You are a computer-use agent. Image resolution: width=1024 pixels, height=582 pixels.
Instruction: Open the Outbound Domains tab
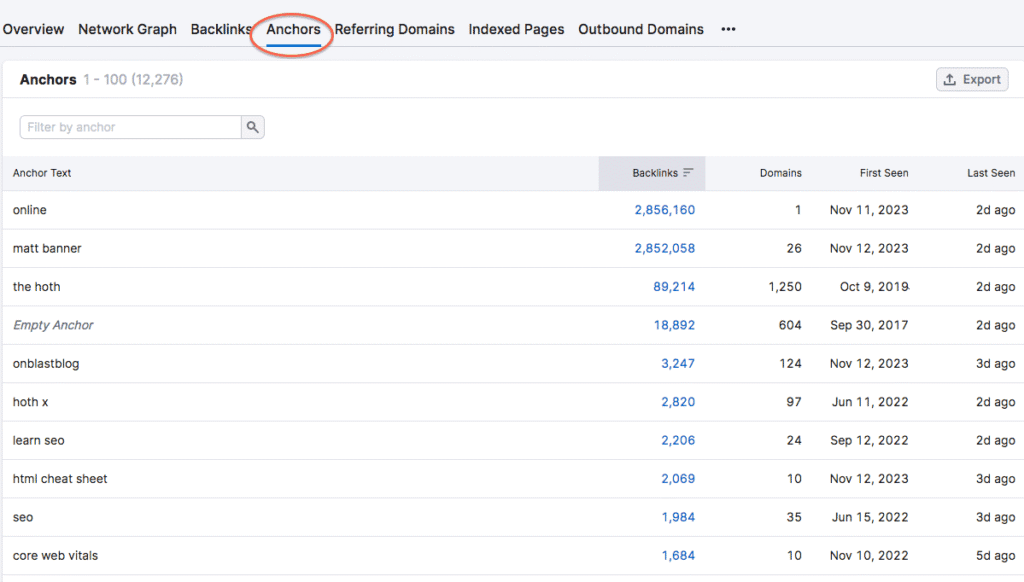pos(640,30)
